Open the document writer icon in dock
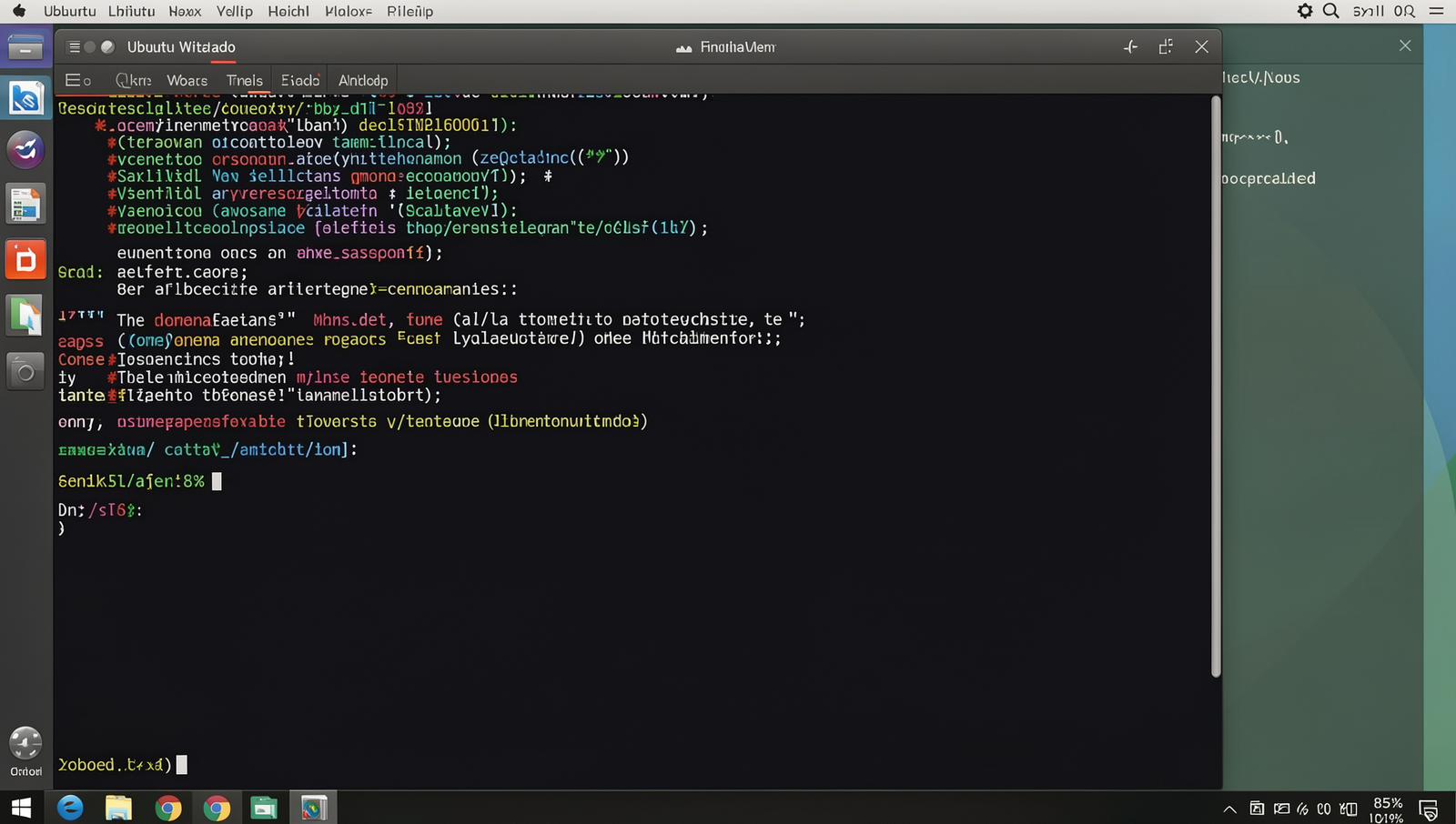The width and height of the screenshot is (1456, 824). point(25,205)
